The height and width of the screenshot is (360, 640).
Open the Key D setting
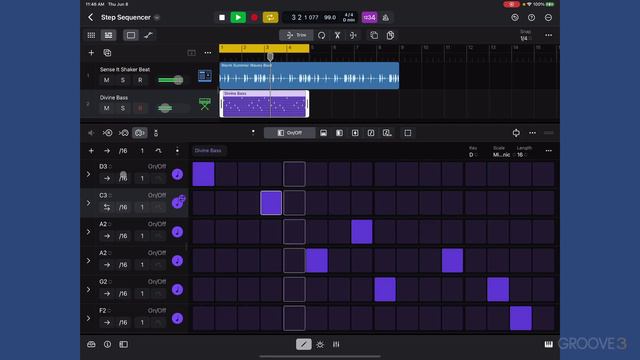point(473,155)
